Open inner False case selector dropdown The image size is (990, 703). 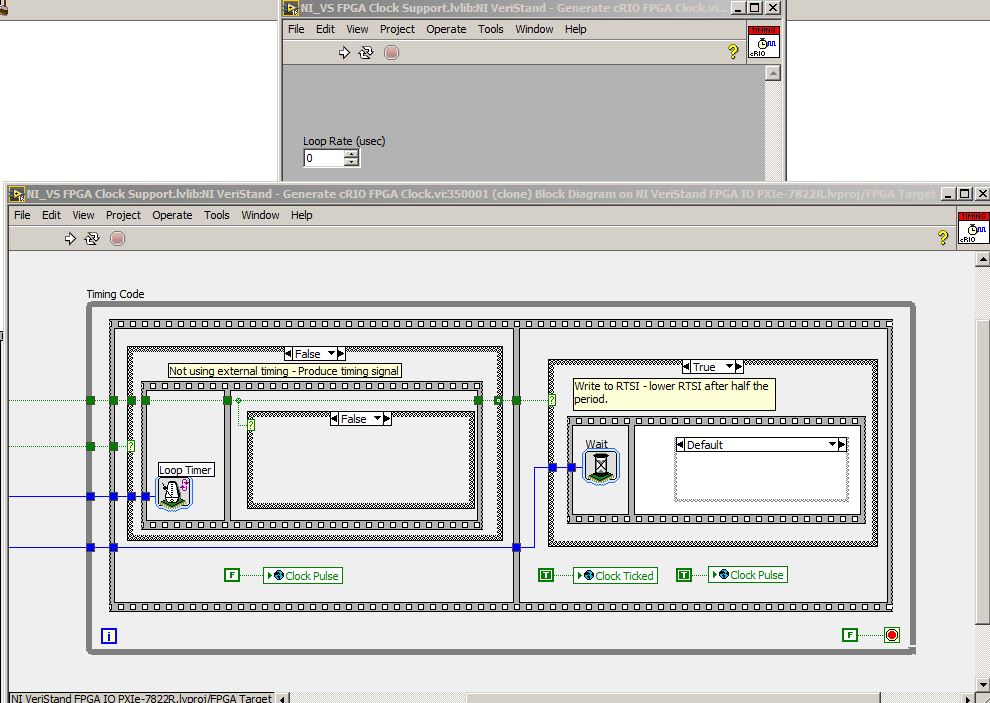coord(378,419)
